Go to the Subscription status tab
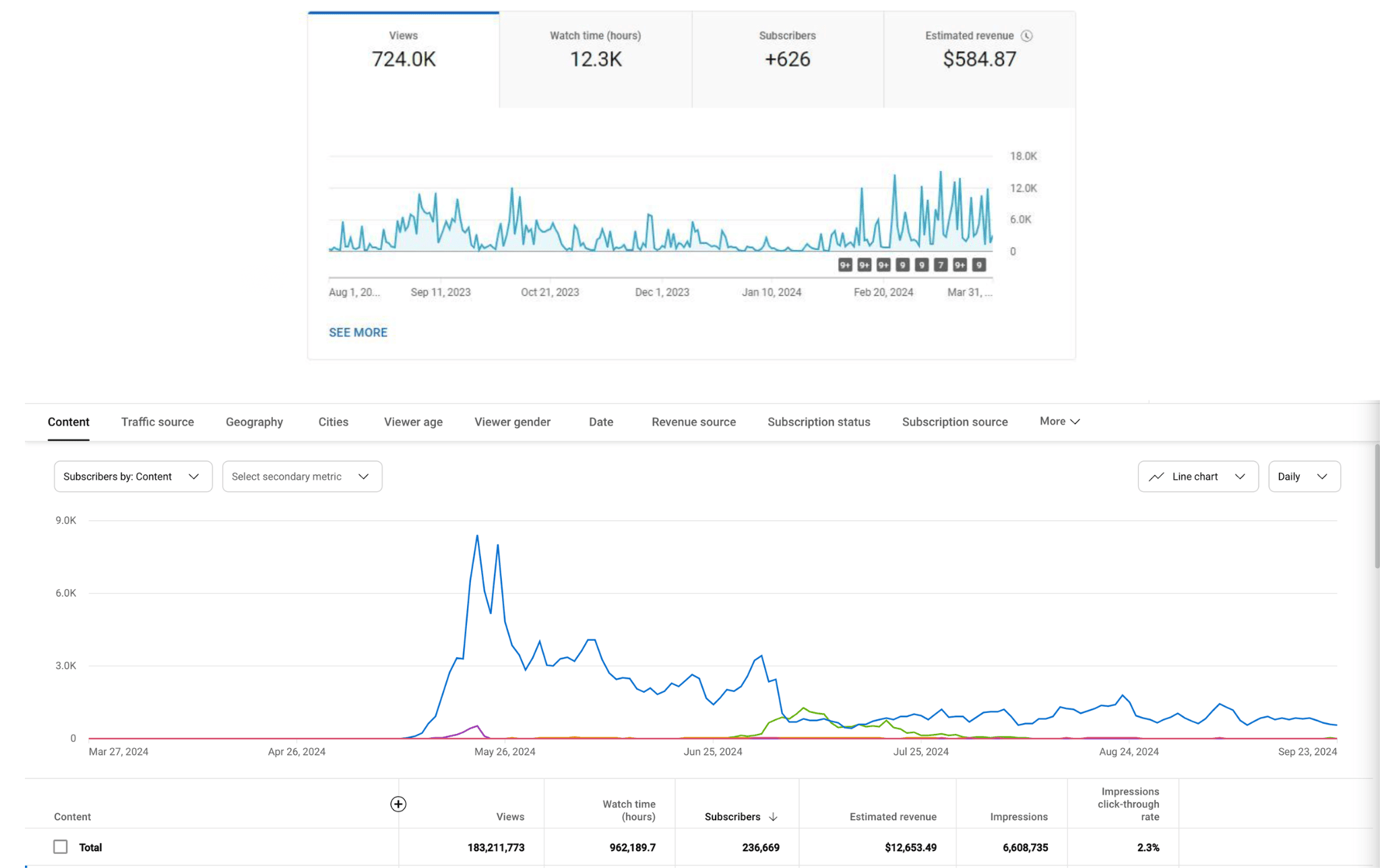The width and height of the screenshot is (1380, 868). coord(819,422)
